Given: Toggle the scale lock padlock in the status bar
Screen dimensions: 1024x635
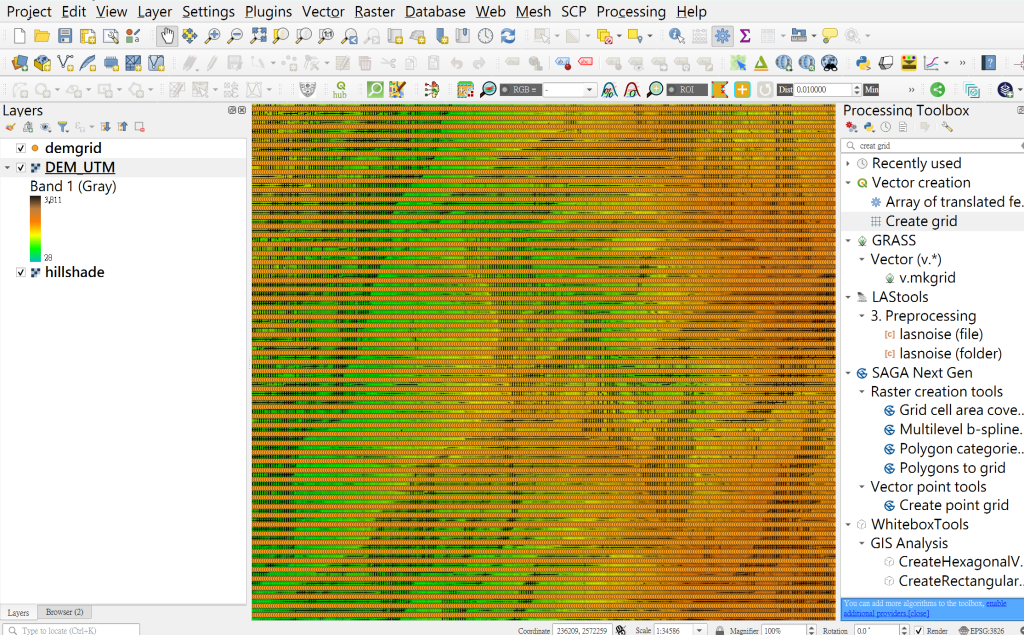Looking at the screenshot, I should (719, 630).
